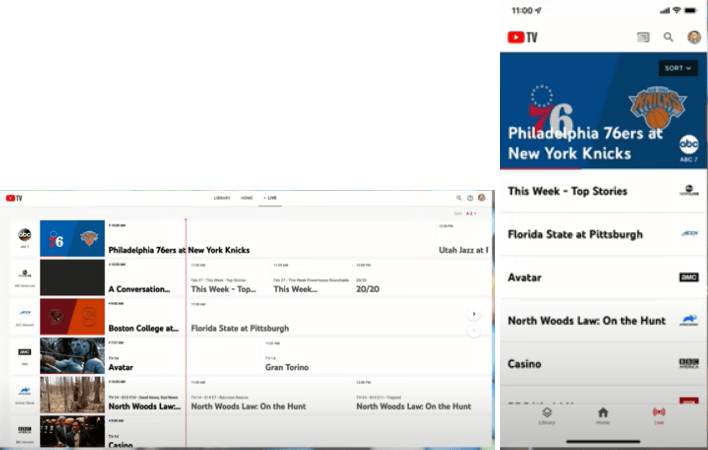Open the profile avatar in the mobile app

tap(694, 37)
